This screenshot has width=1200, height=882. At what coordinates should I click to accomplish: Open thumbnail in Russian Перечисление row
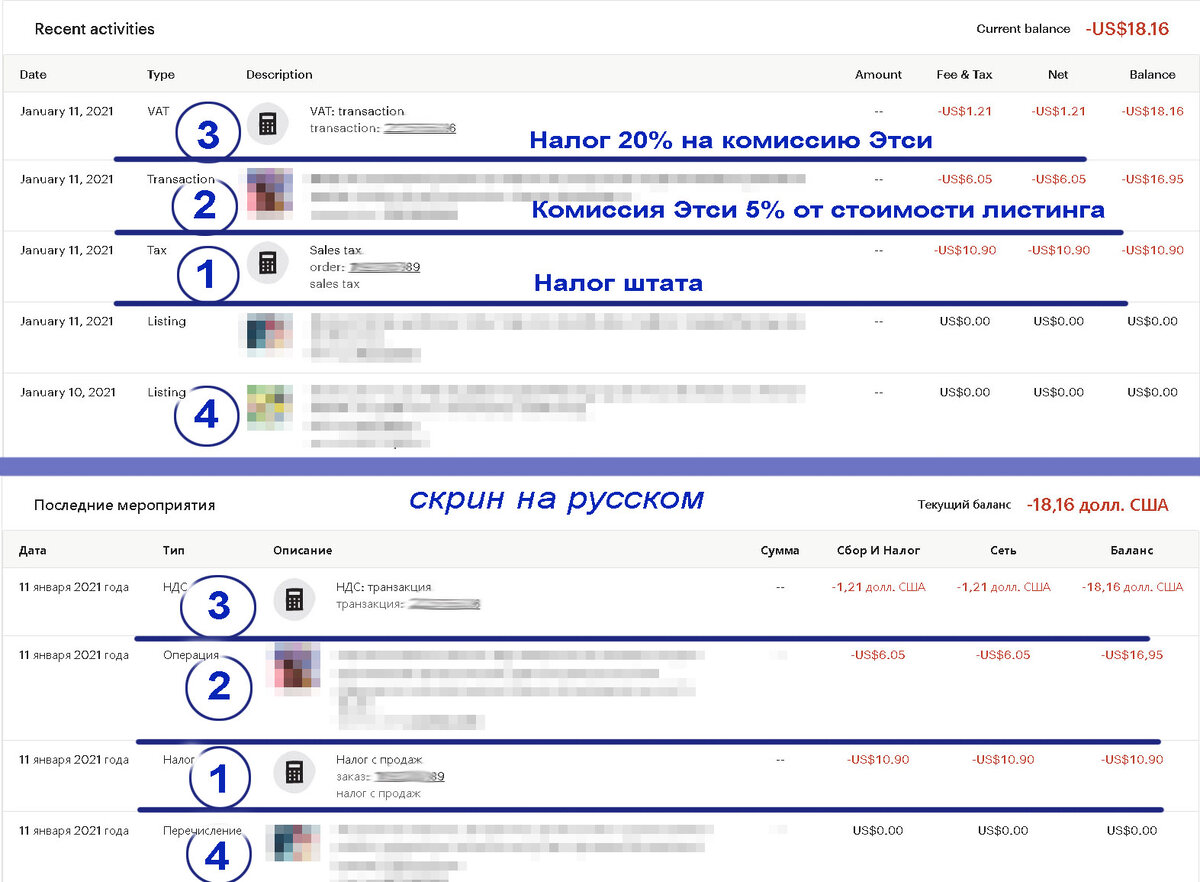(x=297, y=845)
